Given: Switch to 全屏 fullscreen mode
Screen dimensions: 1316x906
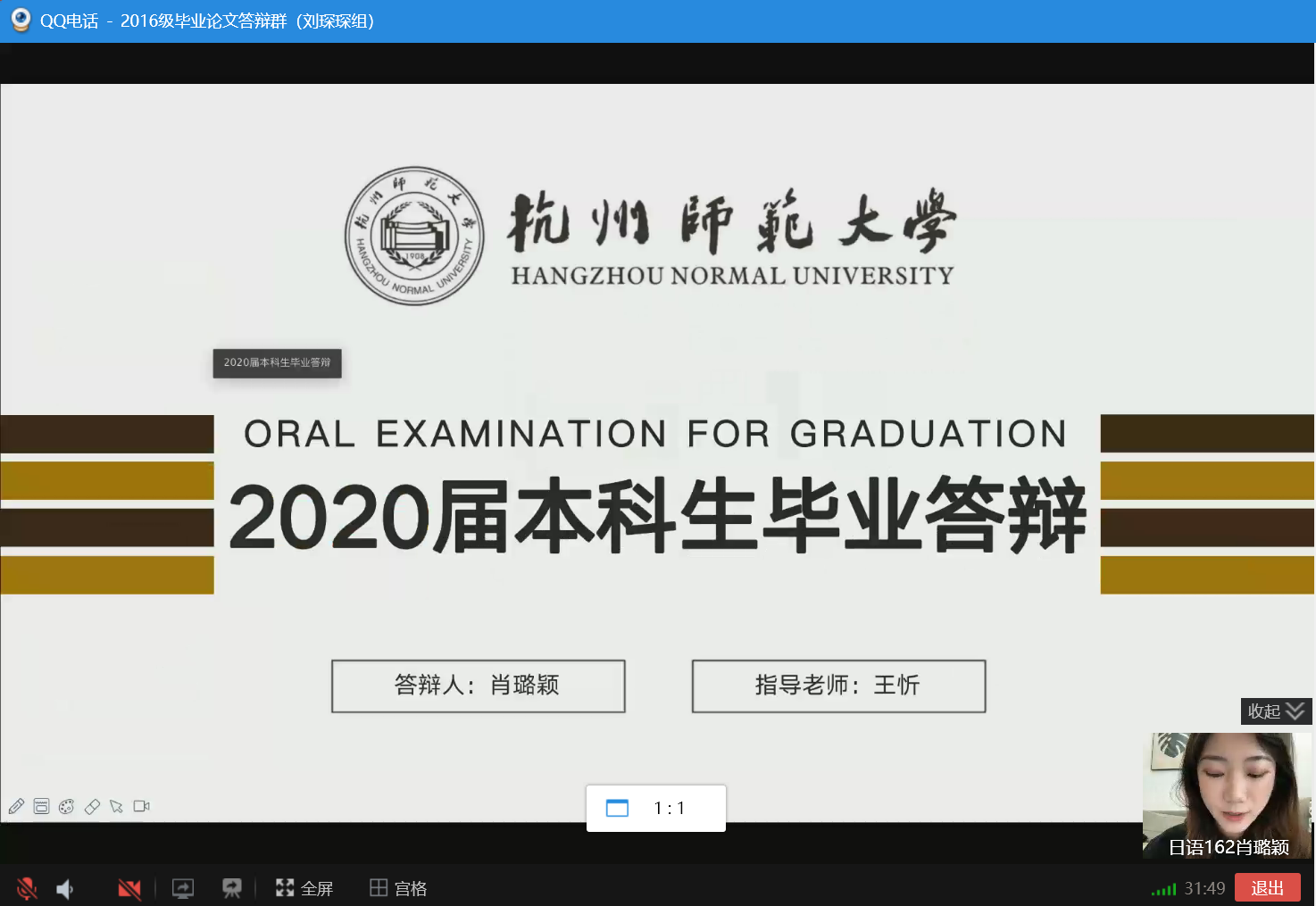Looking at the screenshot, I should click(x=304, y=888).
